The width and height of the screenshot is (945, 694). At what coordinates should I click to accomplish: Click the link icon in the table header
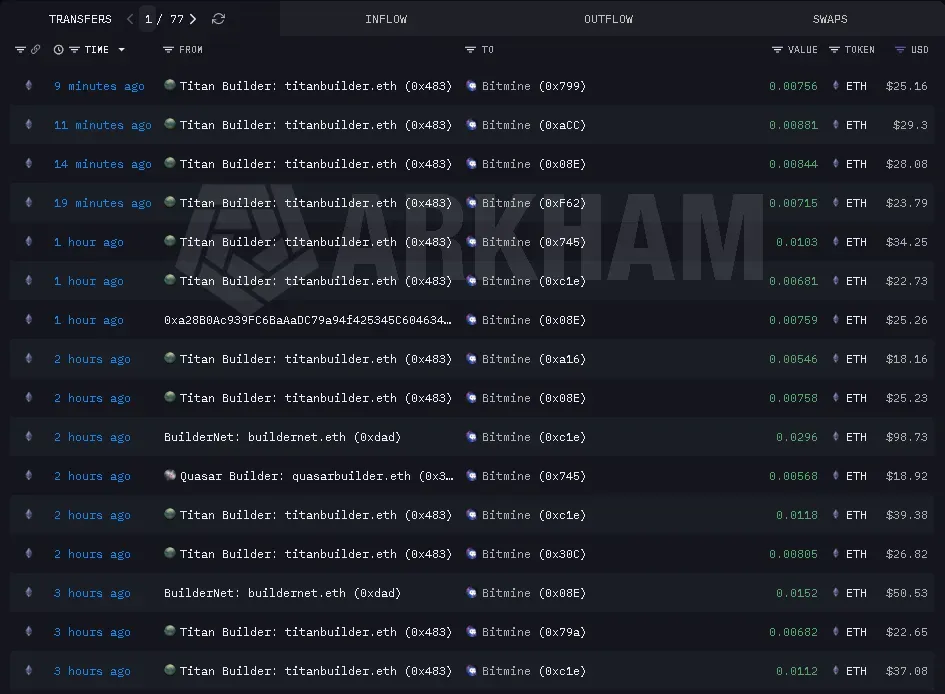point(35,49)
